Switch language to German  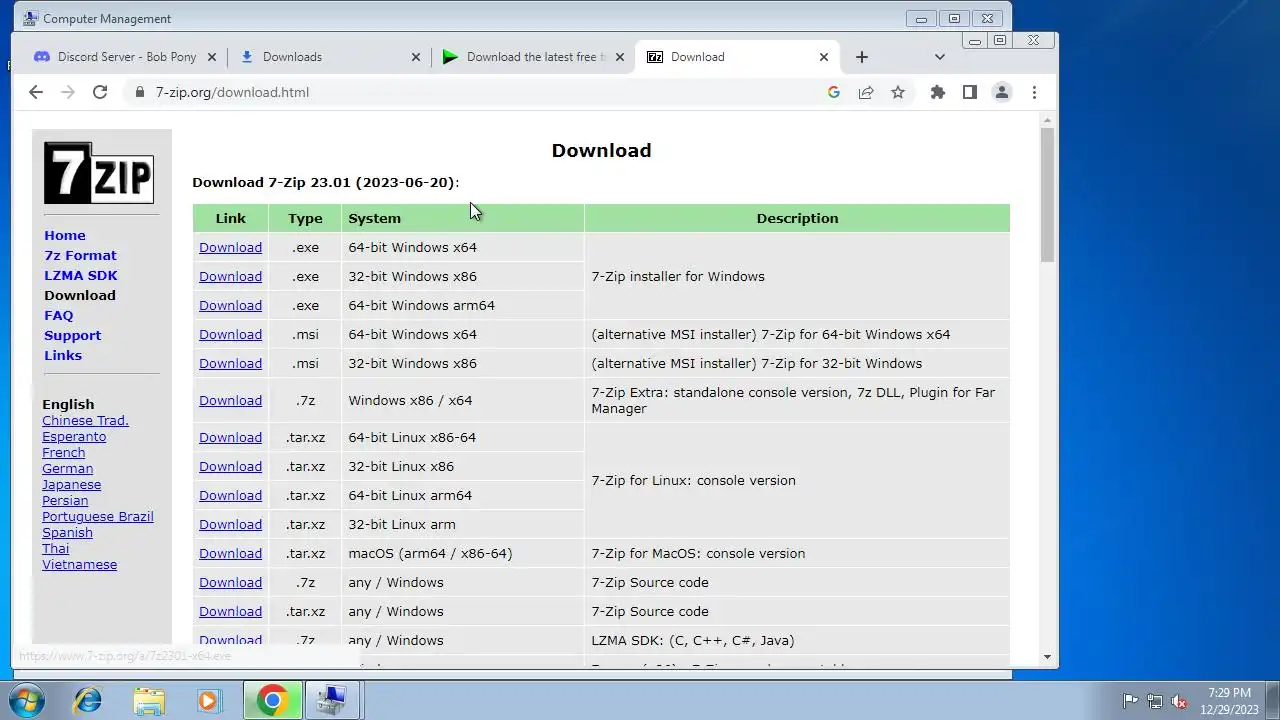(x=67, y=468)
